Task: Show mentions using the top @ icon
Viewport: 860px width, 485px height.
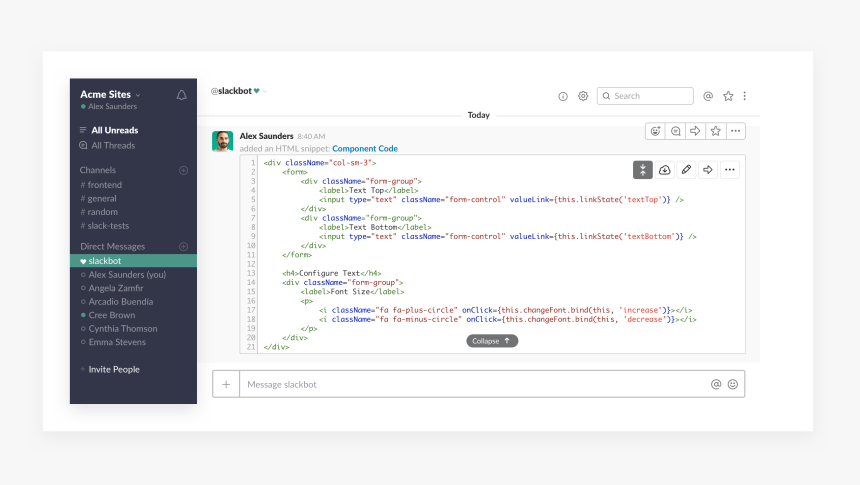Action: click(x=708, y=96)
